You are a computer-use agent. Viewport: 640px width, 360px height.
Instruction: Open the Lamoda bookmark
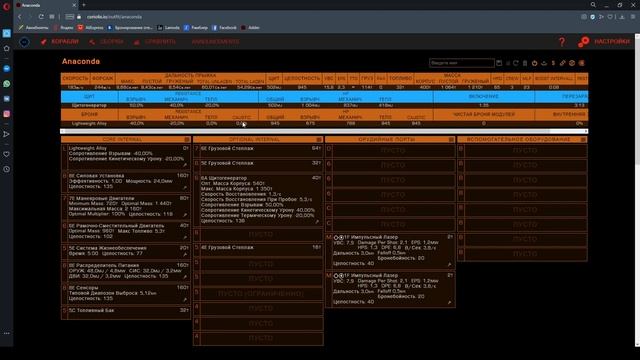click(168, 27)
